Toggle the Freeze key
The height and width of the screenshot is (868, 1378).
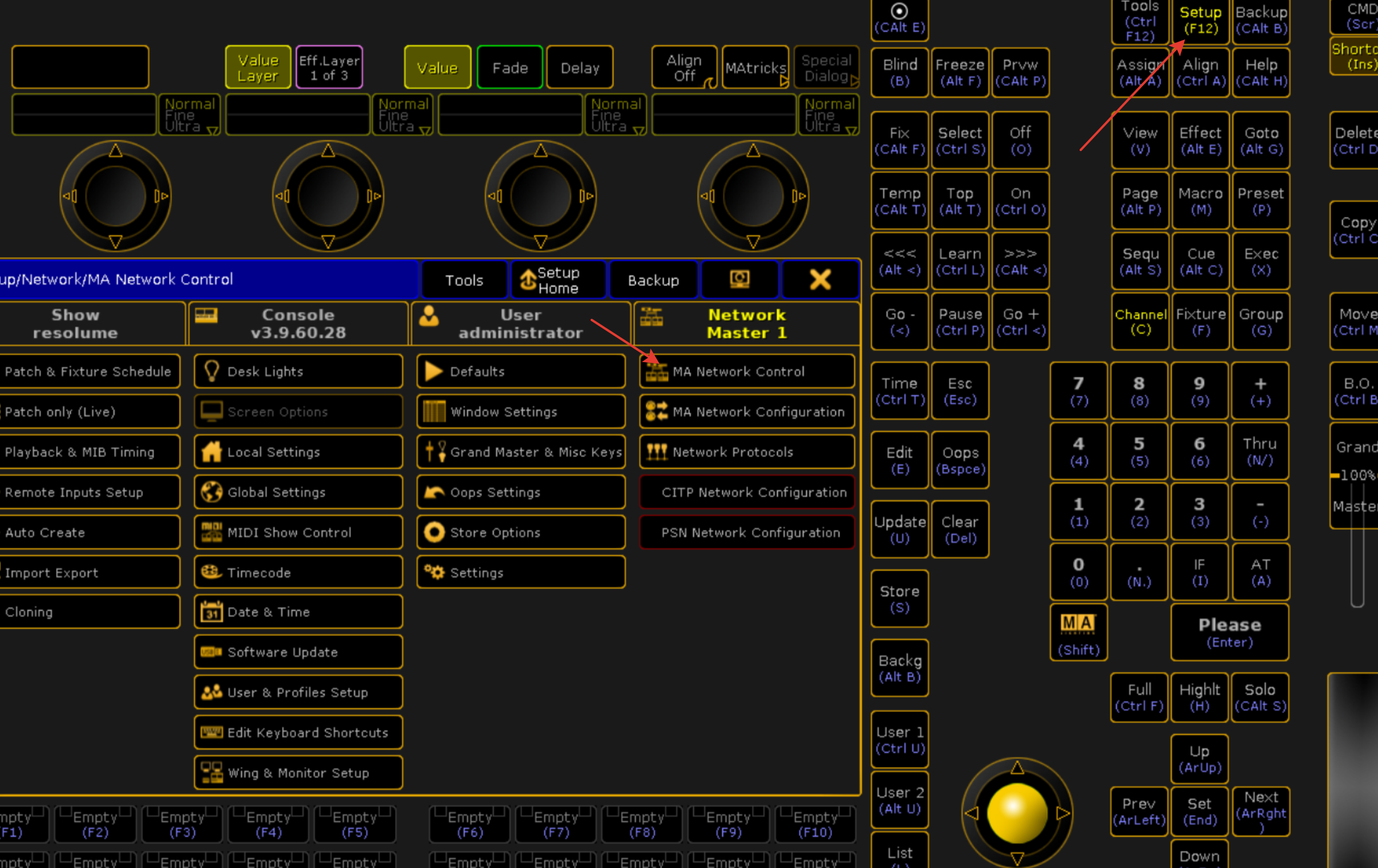(x=960, y=72)
